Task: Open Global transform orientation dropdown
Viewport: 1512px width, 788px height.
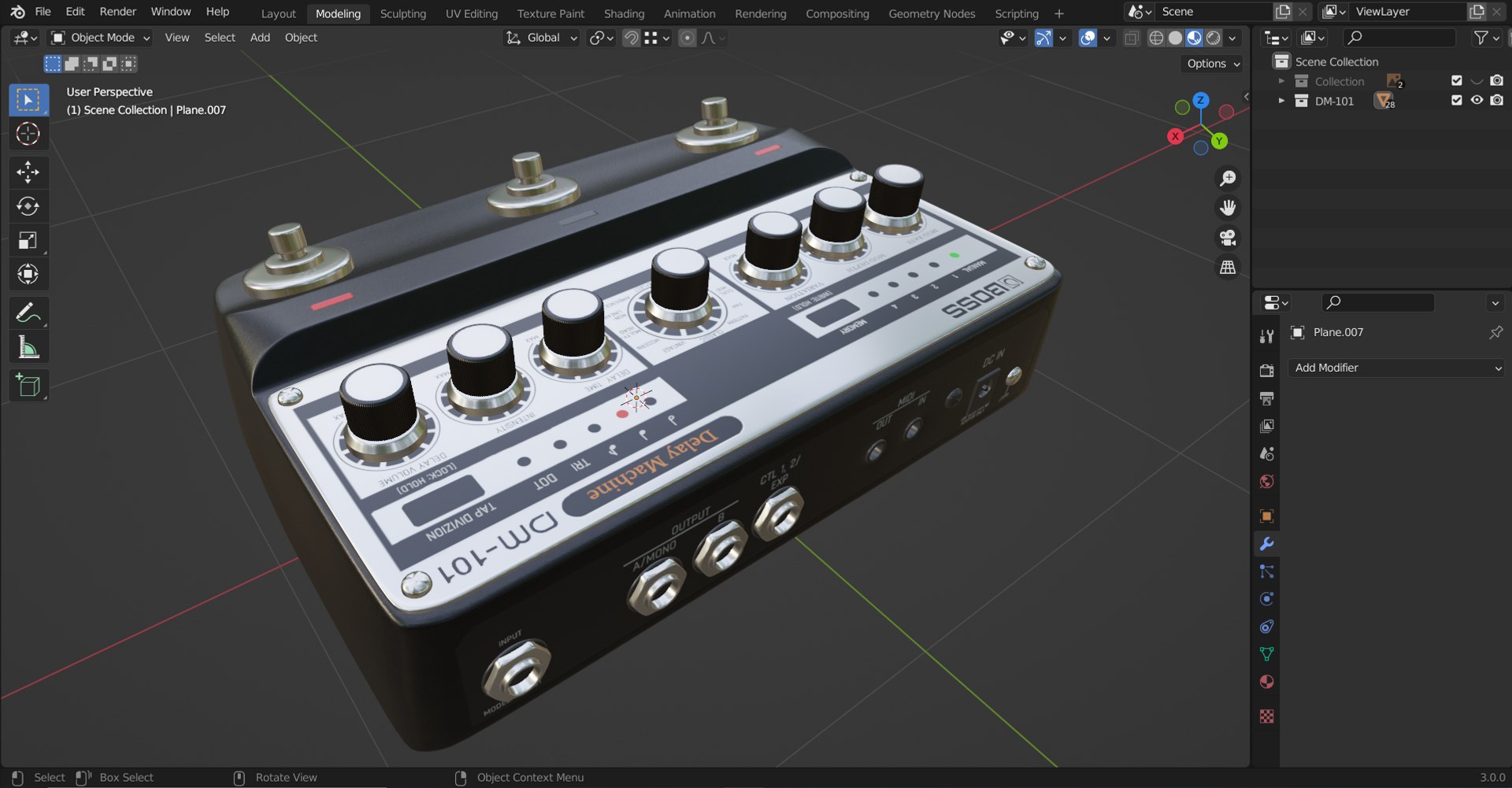Action: tap(542, 38)
